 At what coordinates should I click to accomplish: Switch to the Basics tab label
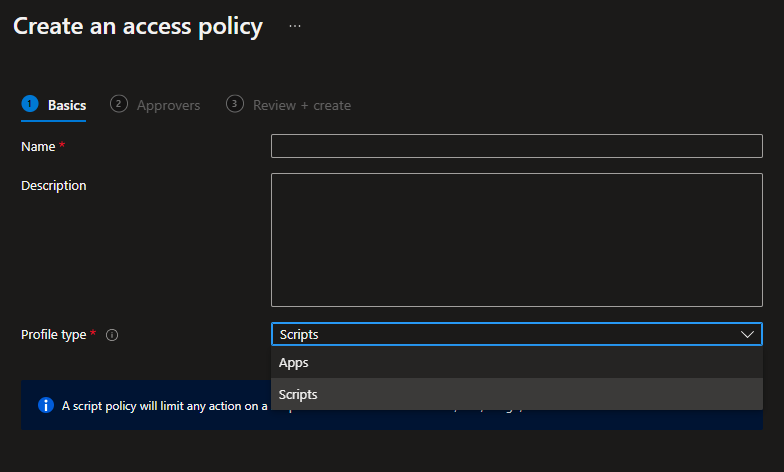click(67, 105)
